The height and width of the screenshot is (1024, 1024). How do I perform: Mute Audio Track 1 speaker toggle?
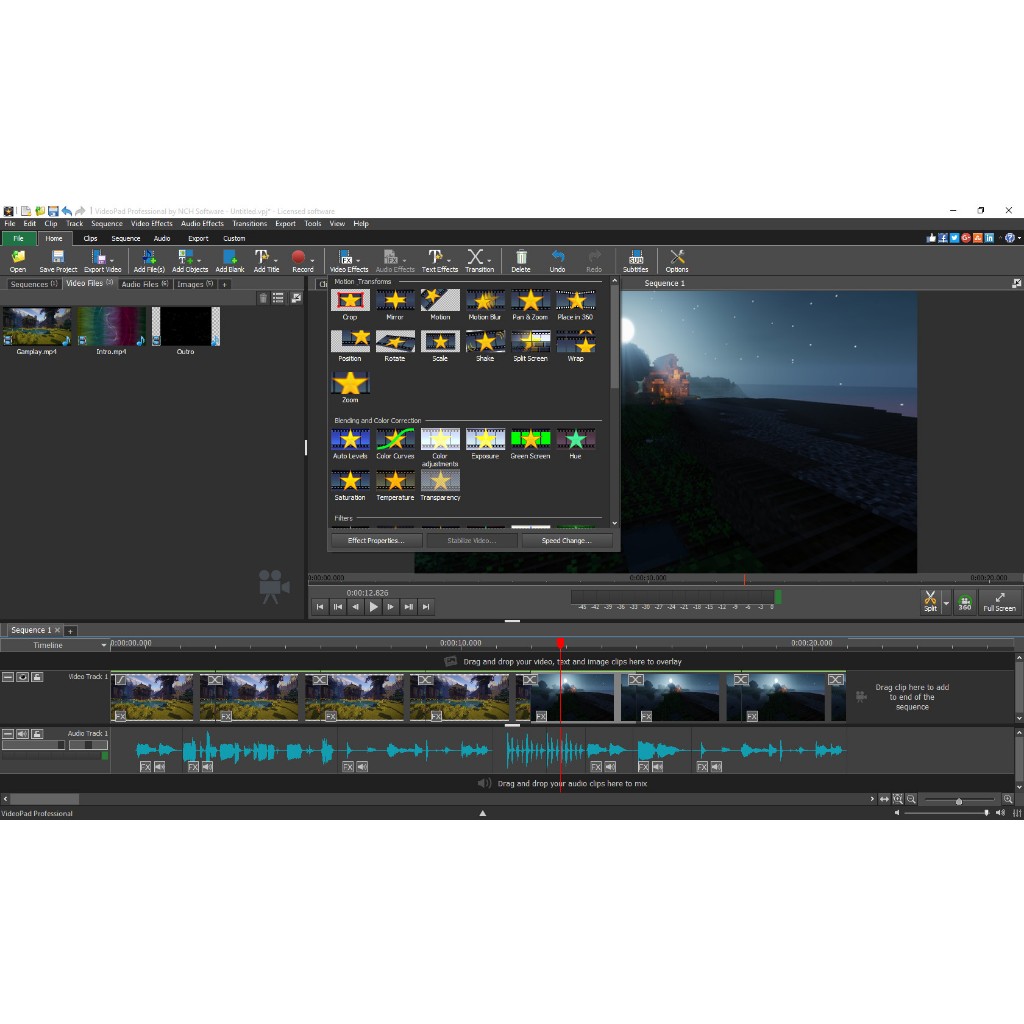[22, 733]
